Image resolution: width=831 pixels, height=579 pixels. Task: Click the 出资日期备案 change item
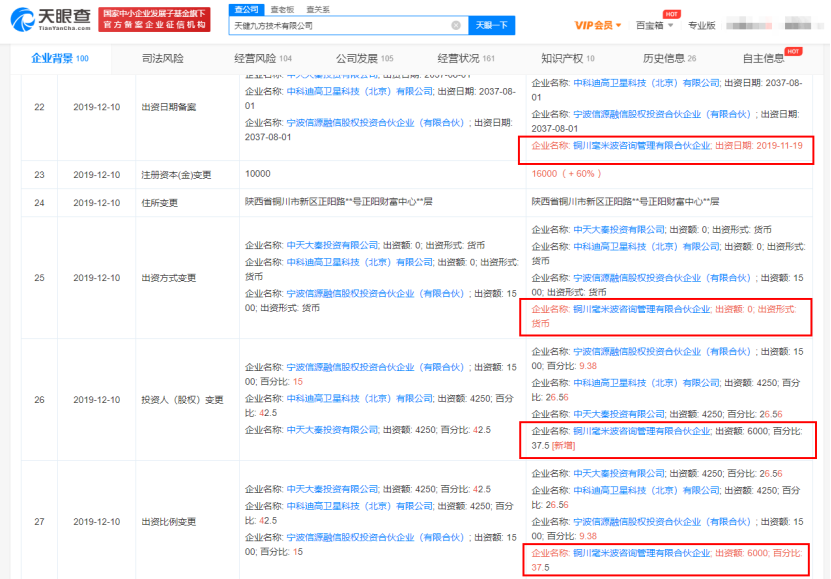(x=169, y=107)
